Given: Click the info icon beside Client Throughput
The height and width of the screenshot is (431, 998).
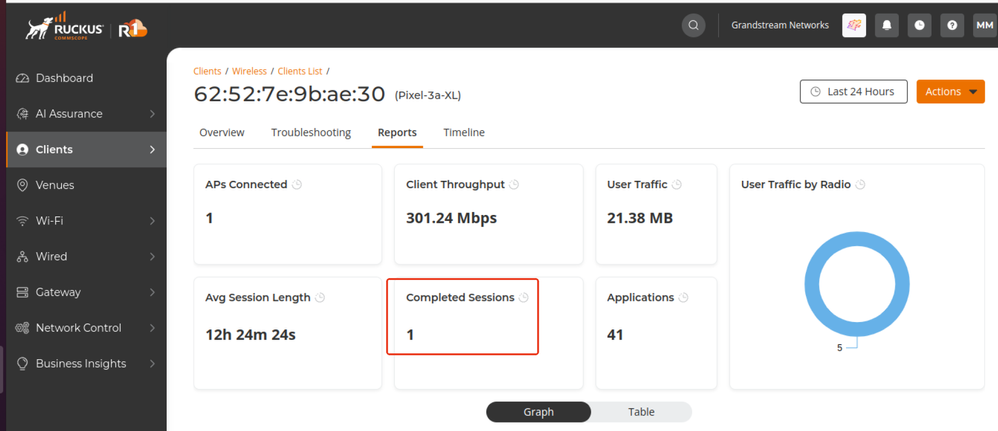Looking at the screenshot, I should click(514, 185).
